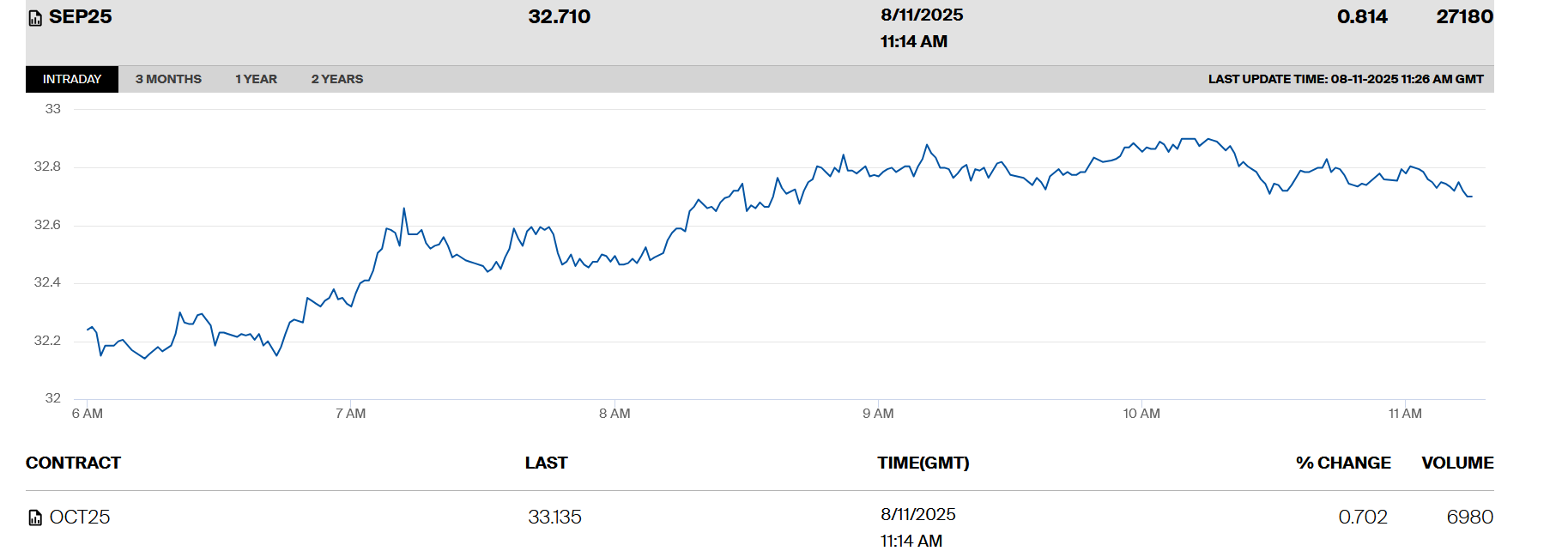Click the SEP25 volume value 27180

point(1464,17)
